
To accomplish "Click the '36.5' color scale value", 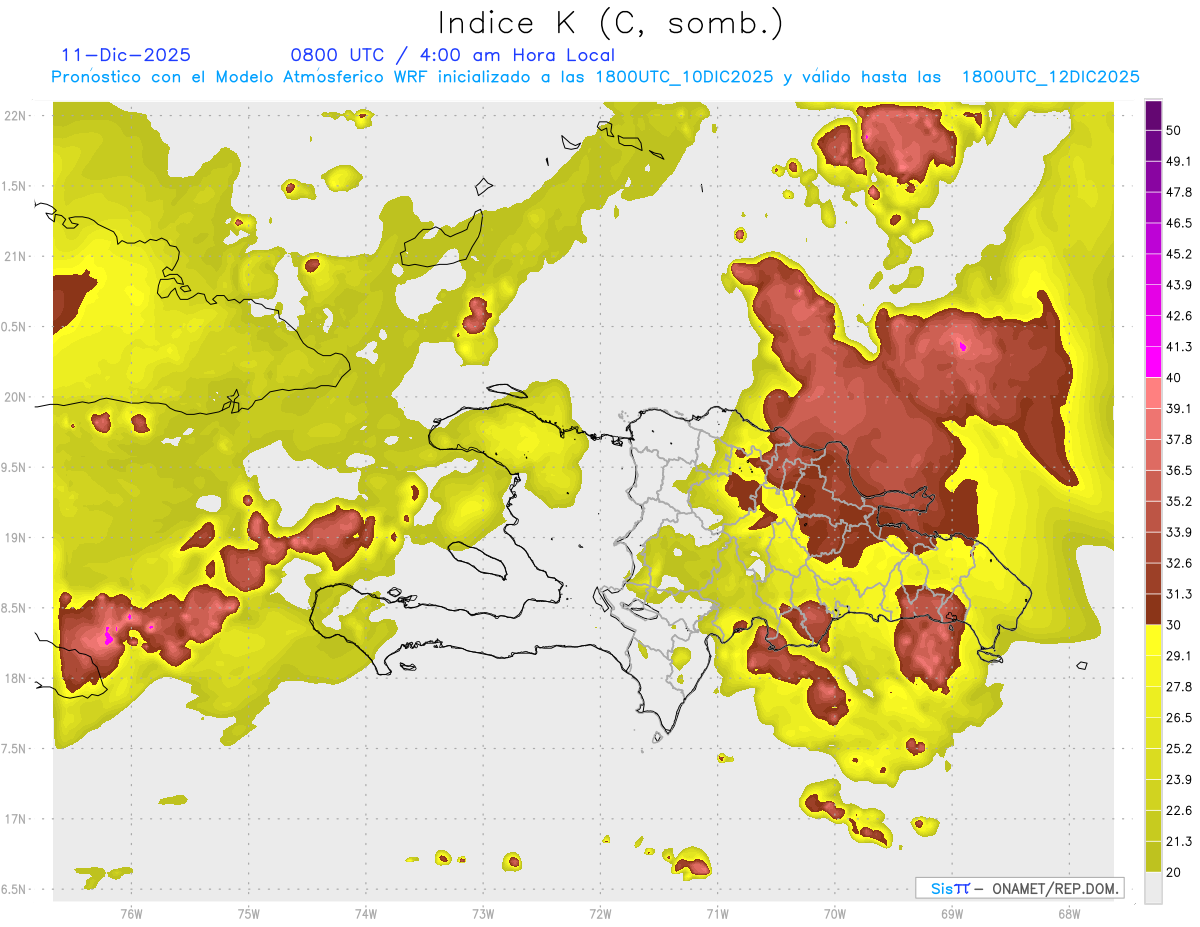I will [x=1178, y=470].
